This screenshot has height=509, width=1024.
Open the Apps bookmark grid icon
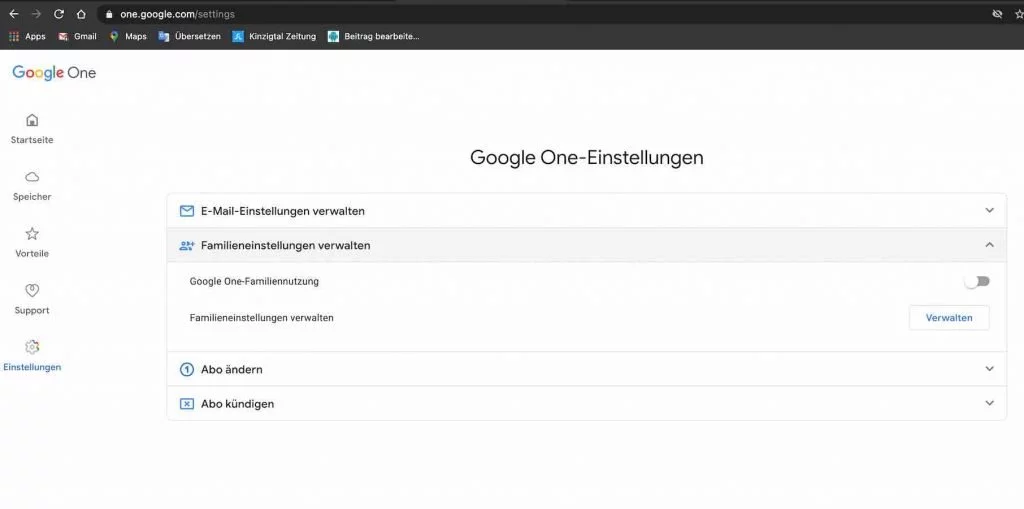coord(14,37)
